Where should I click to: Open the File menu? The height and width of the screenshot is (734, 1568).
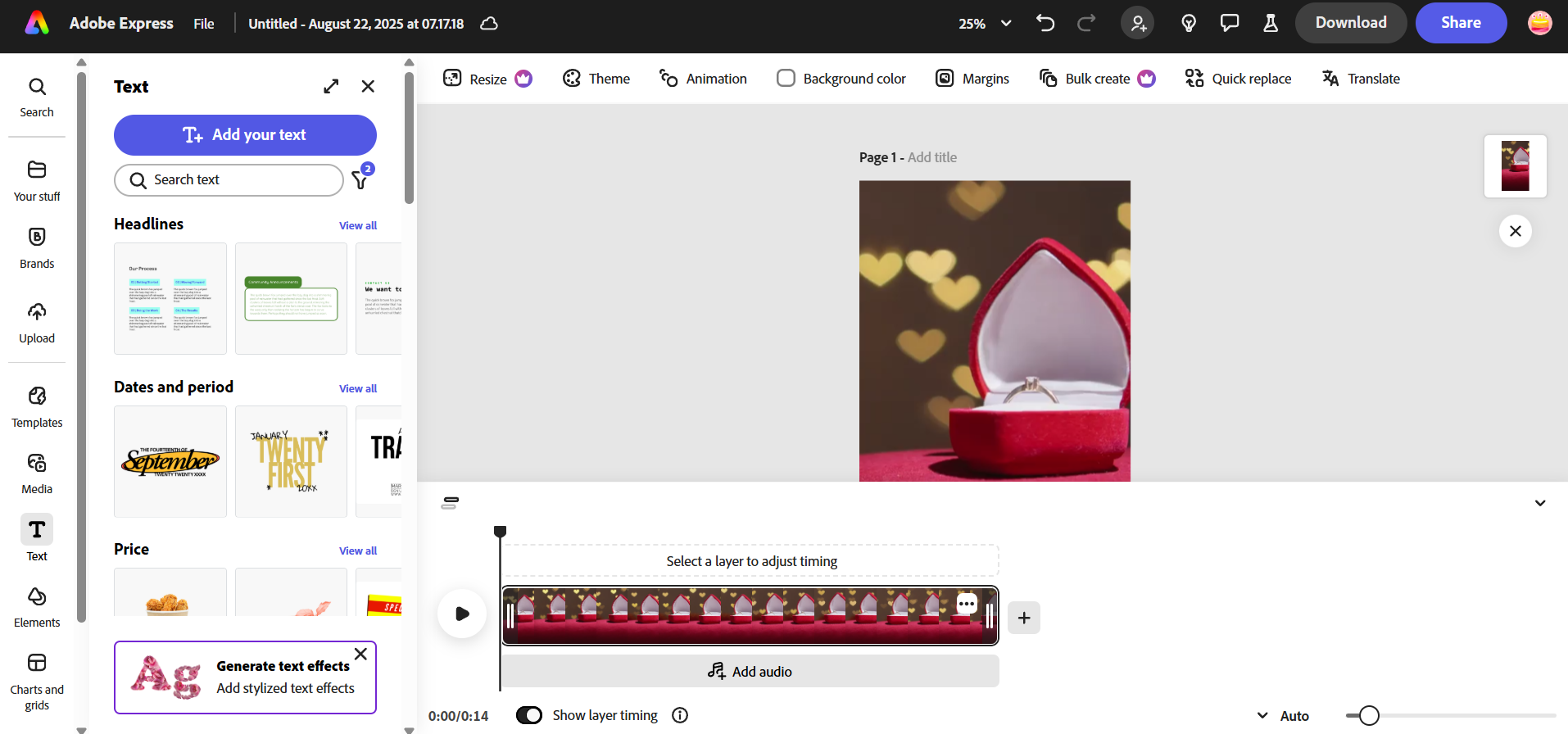pyautogui.click(x=204, y=24)
